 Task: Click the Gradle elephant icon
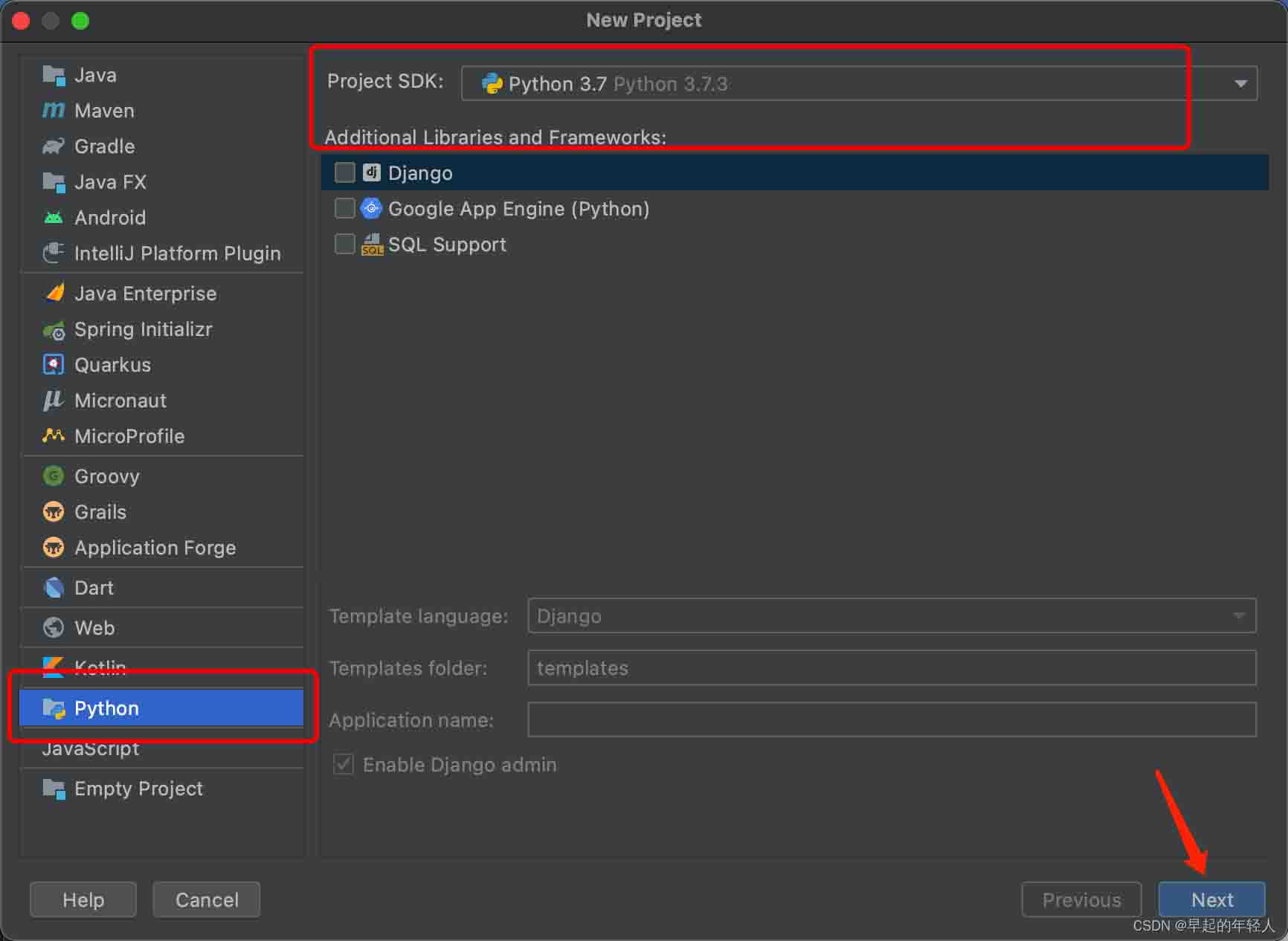coord(54,146)
